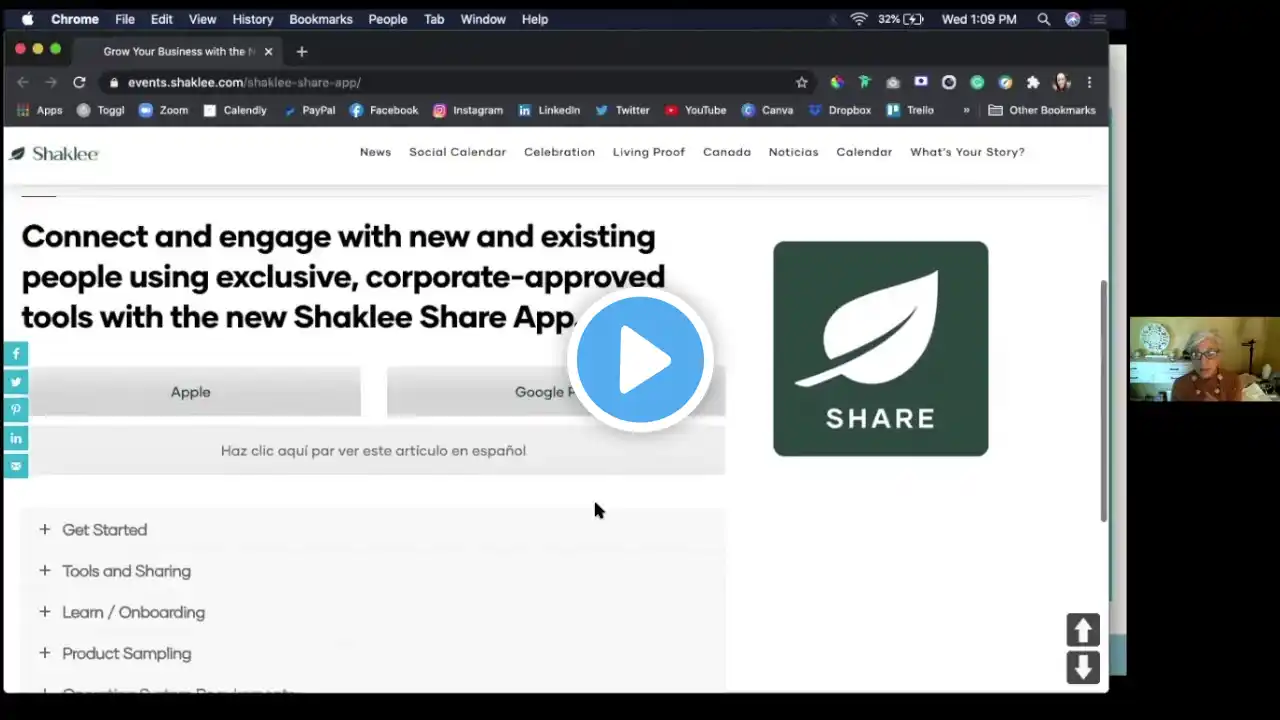Open the Living Proof link
The height and width of the screenshot is (720, 1280).
pyautogui.click(x=649, y=152)
